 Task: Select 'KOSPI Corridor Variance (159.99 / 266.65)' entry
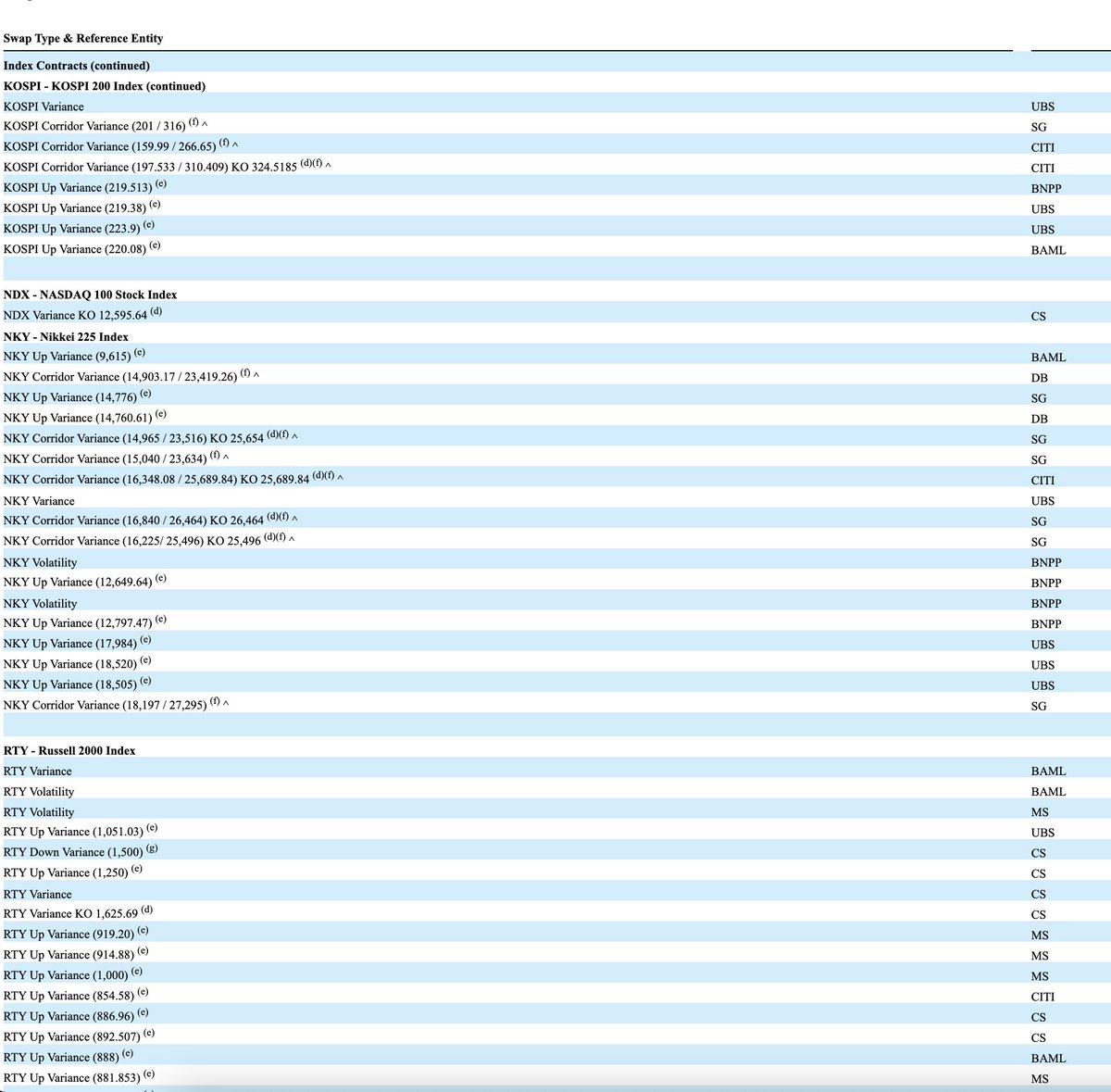[555, 145]
